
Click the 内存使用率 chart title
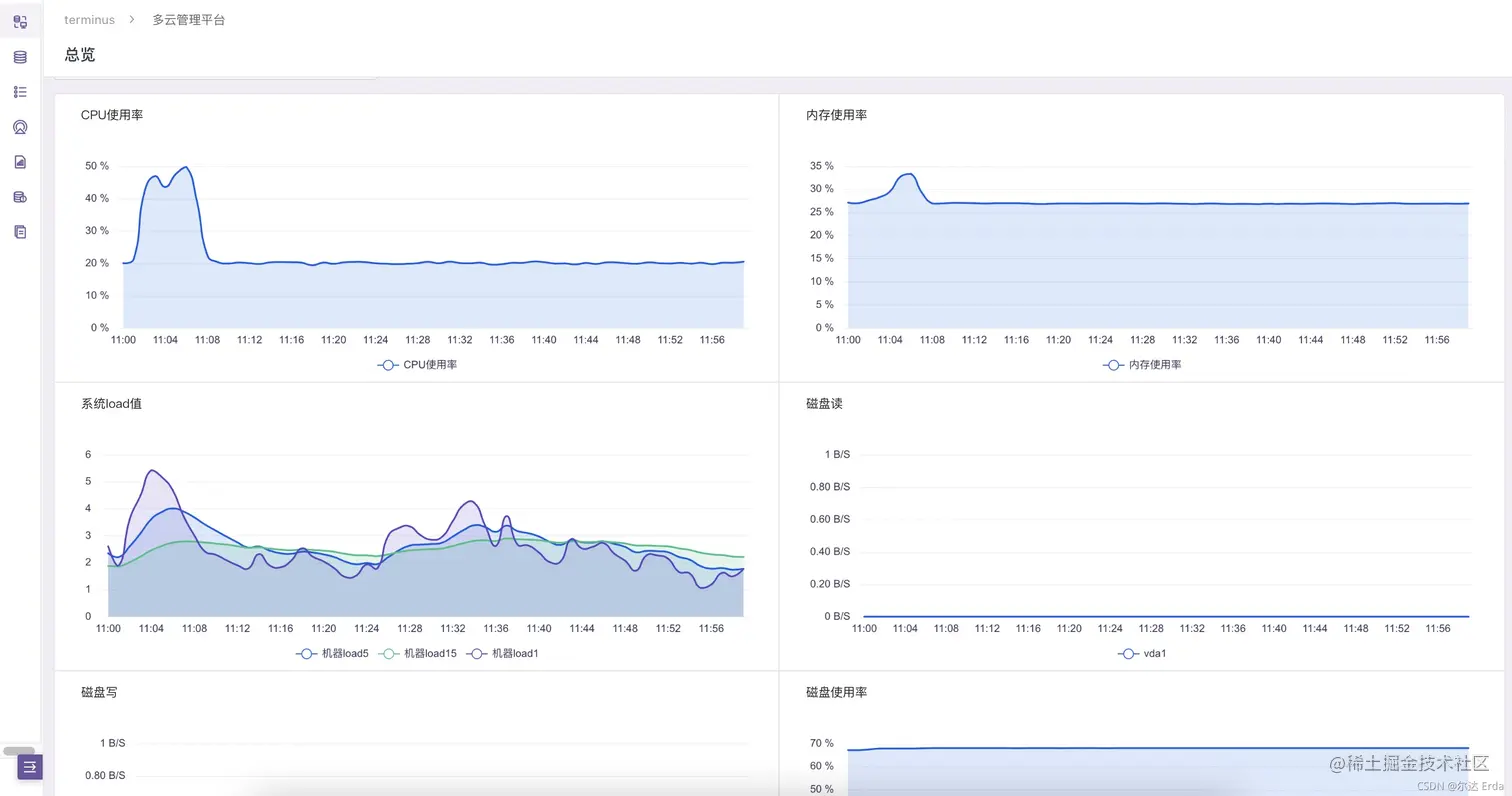coord(837,115)
